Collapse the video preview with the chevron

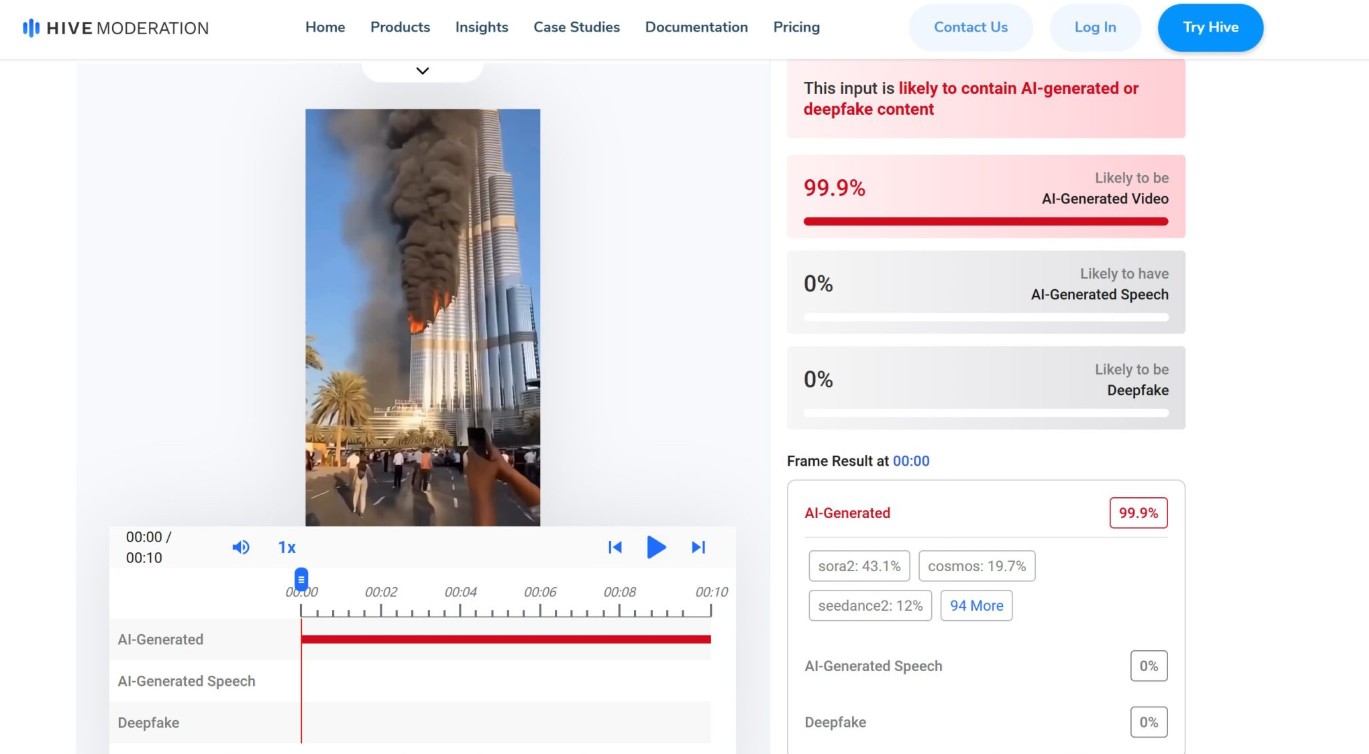pyautogui.click(x=422, y=70)
